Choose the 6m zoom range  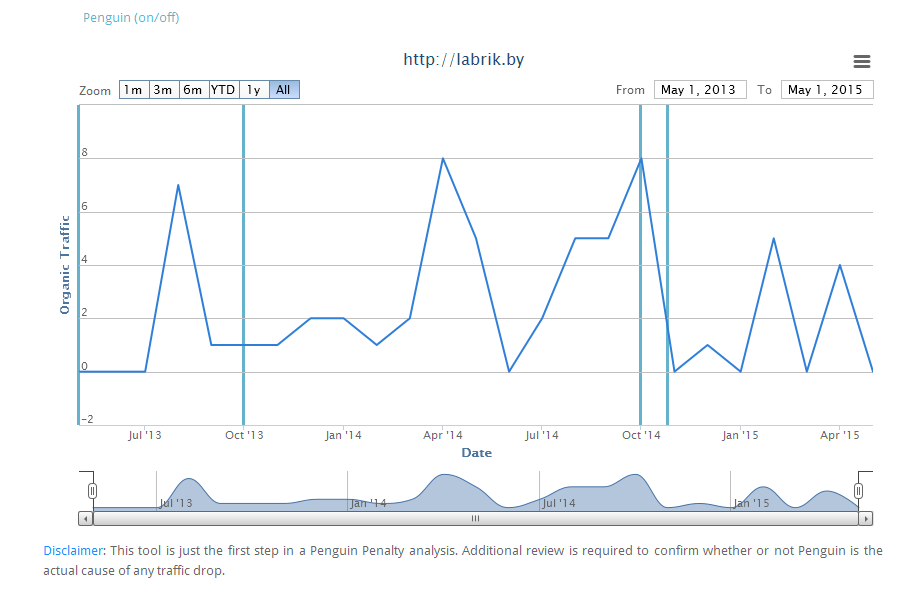click(193, 90)
